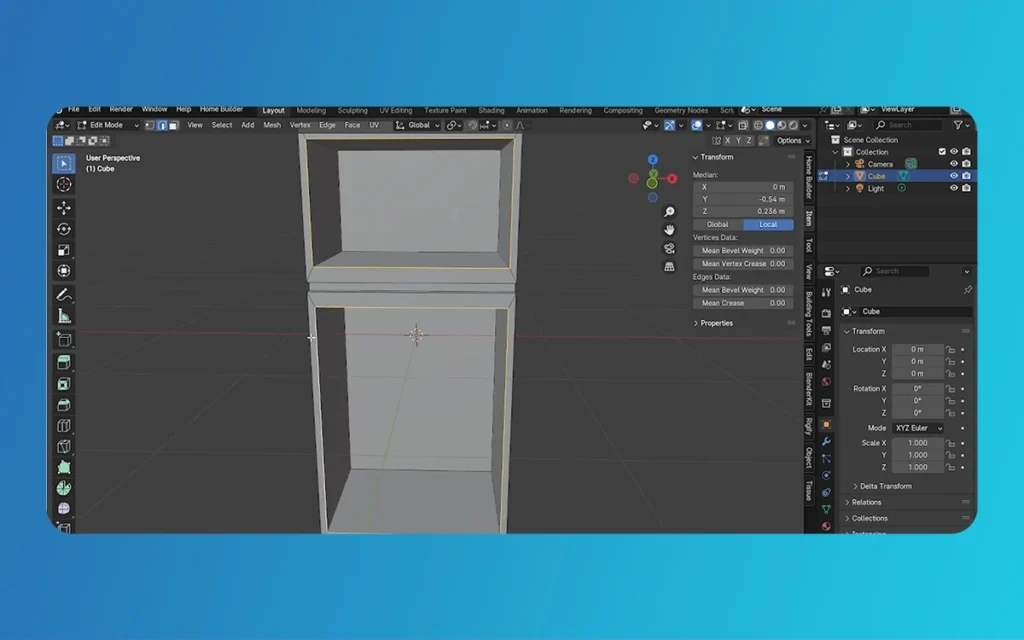Select the Annotate pencil tool
Screen dimensions: 1024x640
pyautogui.click(x=64, y=295)
